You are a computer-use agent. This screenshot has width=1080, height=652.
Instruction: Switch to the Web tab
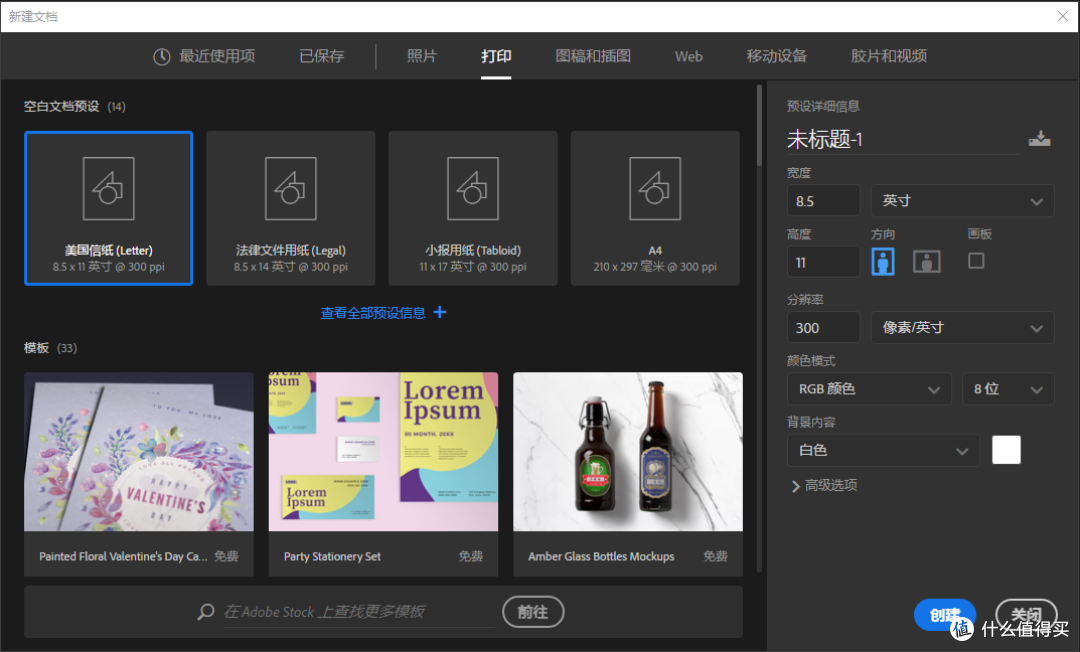pos(688,57)
